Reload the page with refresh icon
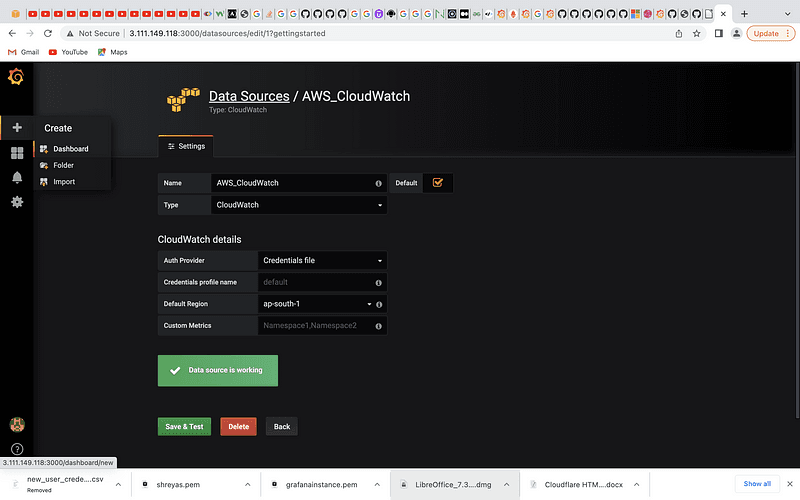This screenshot has height=500, width=800. click(x=48, y=33)
